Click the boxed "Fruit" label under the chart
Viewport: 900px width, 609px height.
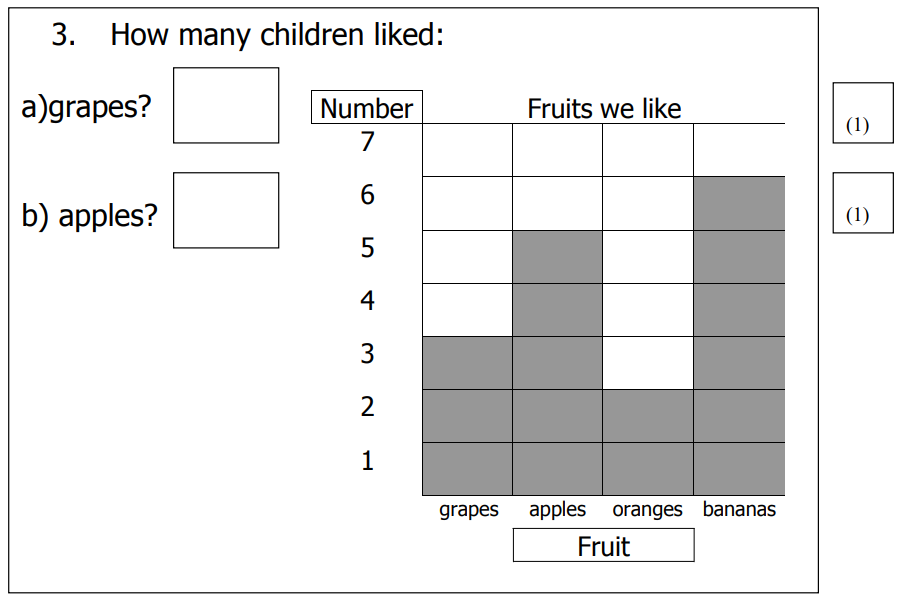click(603, 546)
